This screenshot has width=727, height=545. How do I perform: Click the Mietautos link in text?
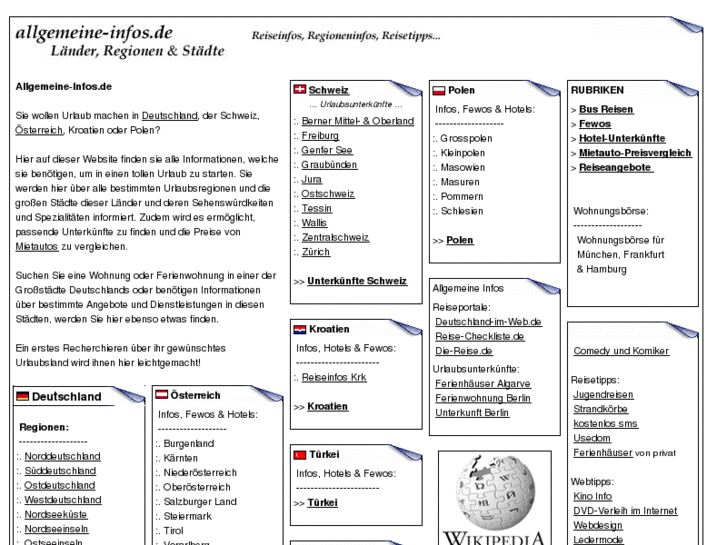click(x=37, y=246)
